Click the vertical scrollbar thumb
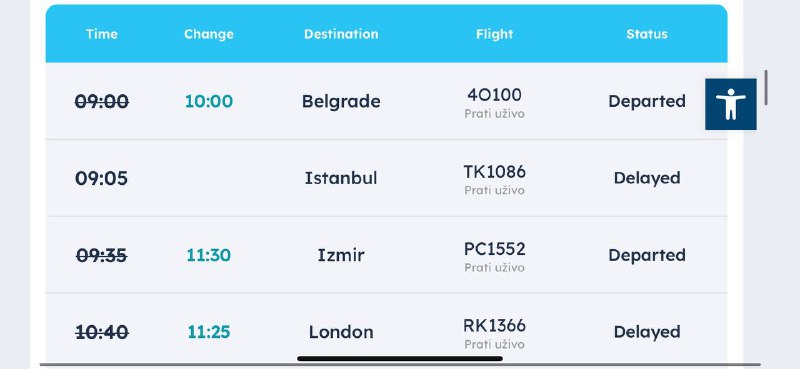This screenshot has height=369, width=800. [766, 87]
